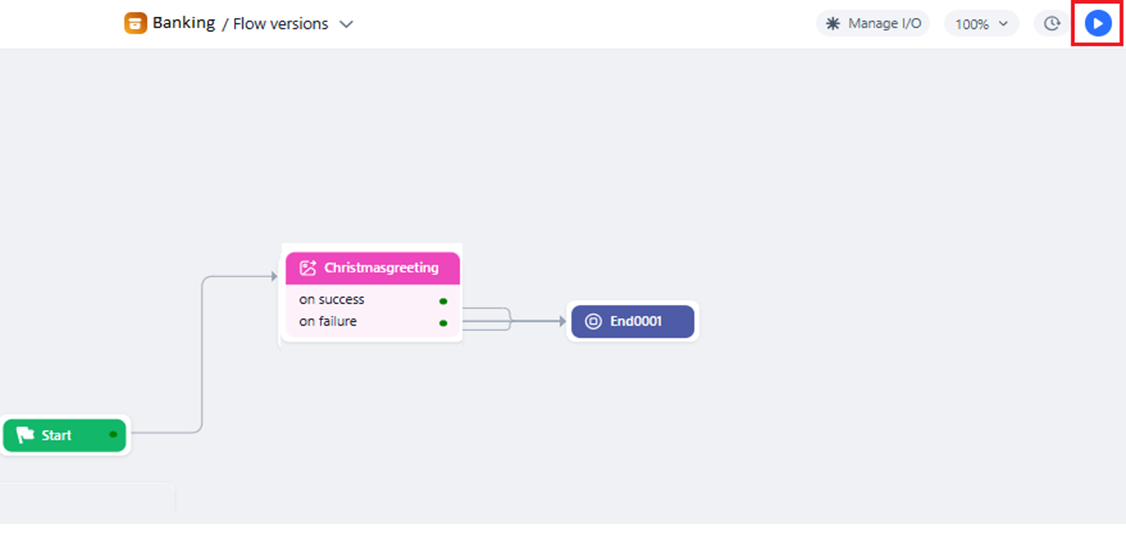Open the version history clock icon
1126x536 pixels.
coord(1052,24)
